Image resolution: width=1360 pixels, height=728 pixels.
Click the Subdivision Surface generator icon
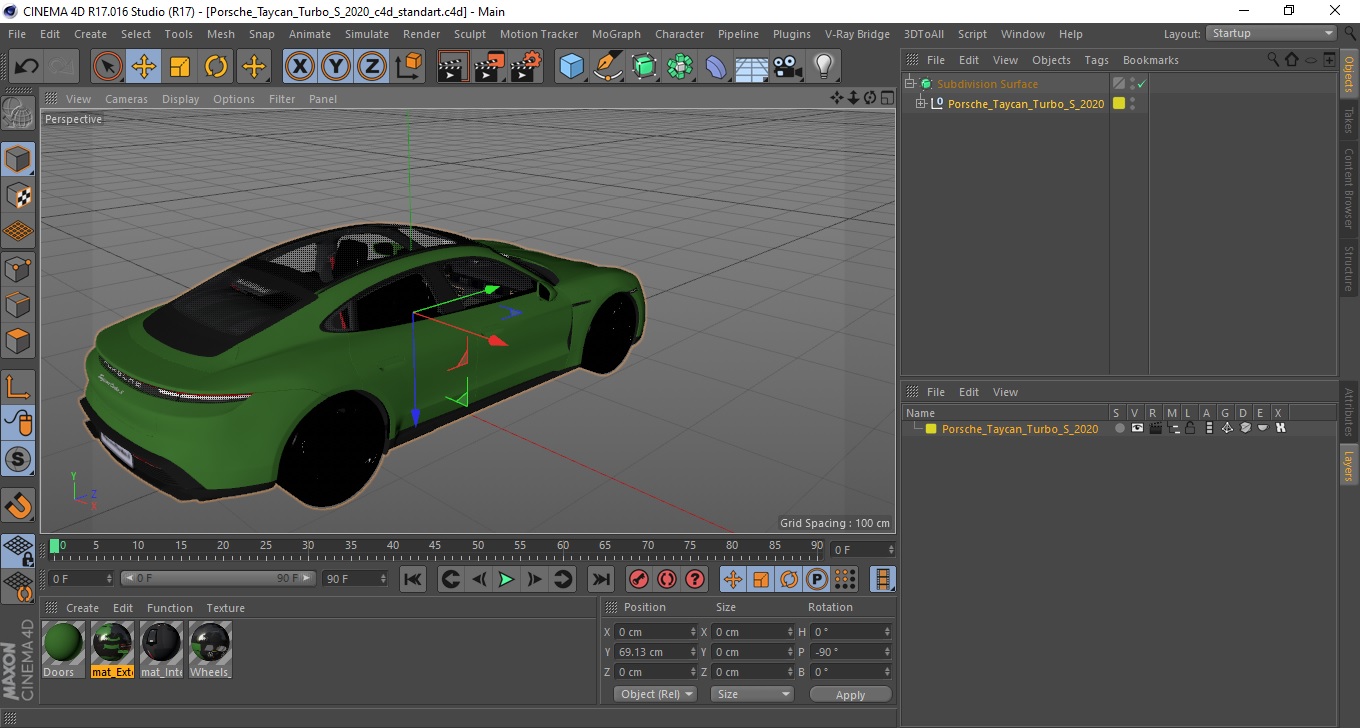coord(644,67)
